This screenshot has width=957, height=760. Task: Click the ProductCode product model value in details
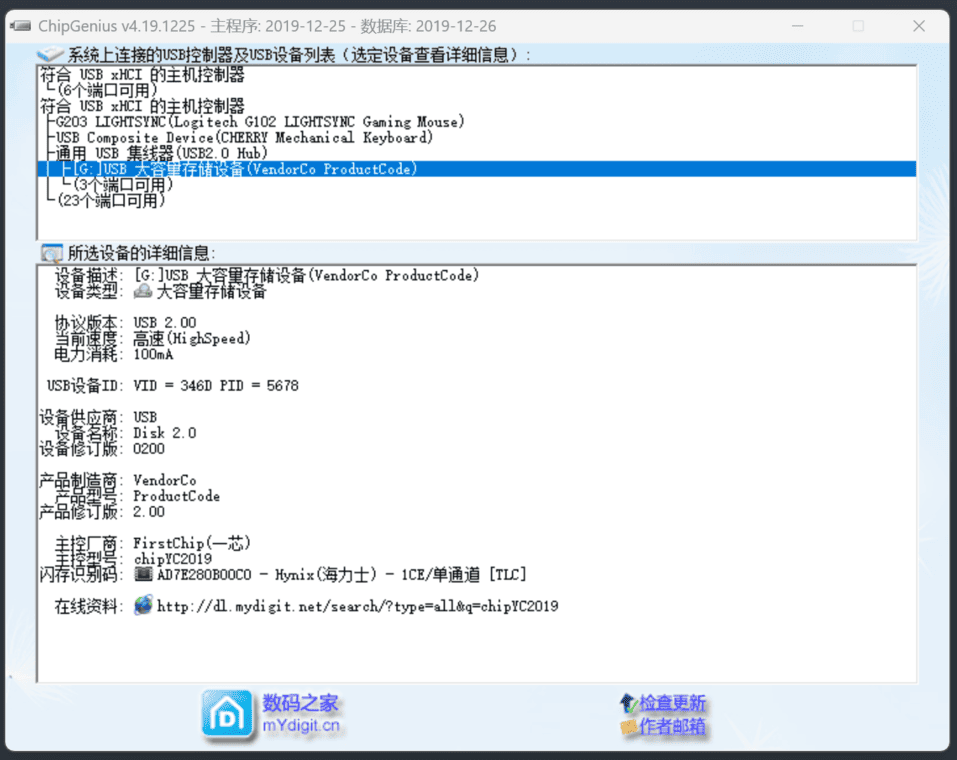click(176, 496)
